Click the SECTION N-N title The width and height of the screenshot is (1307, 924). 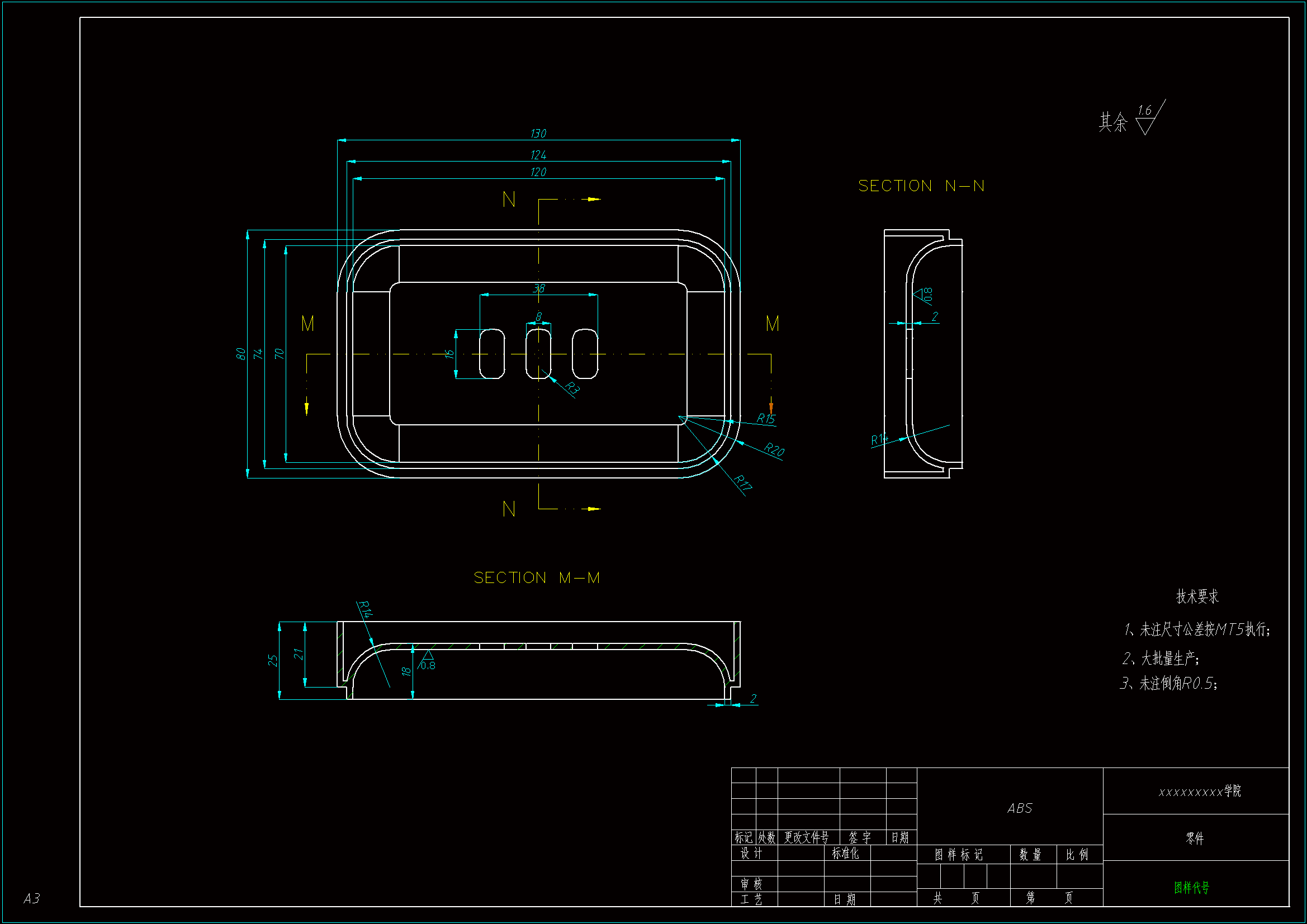point(921,186)
